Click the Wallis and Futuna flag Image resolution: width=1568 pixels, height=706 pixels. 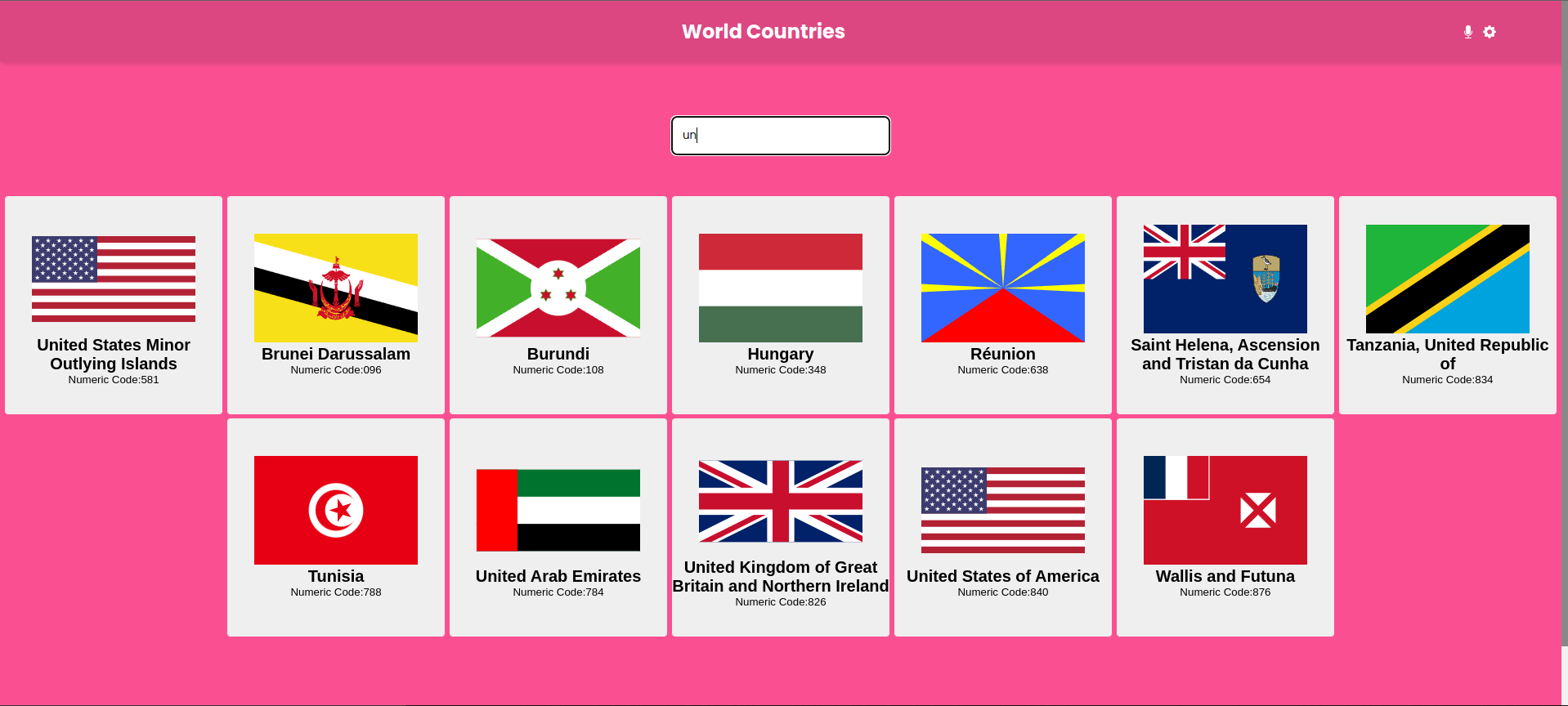[x=1225, y=510]
